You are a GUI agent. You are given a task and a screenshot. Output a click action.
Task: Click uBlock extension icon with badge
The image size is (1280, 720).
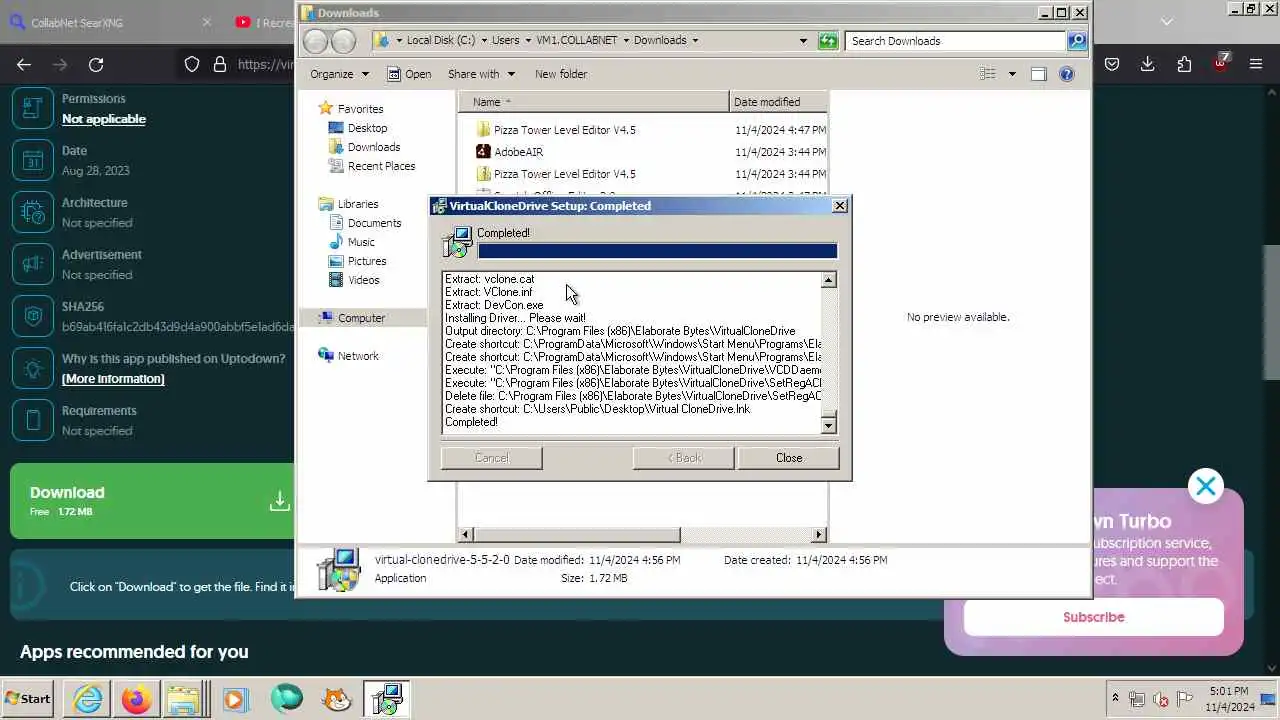[1220, 62]
